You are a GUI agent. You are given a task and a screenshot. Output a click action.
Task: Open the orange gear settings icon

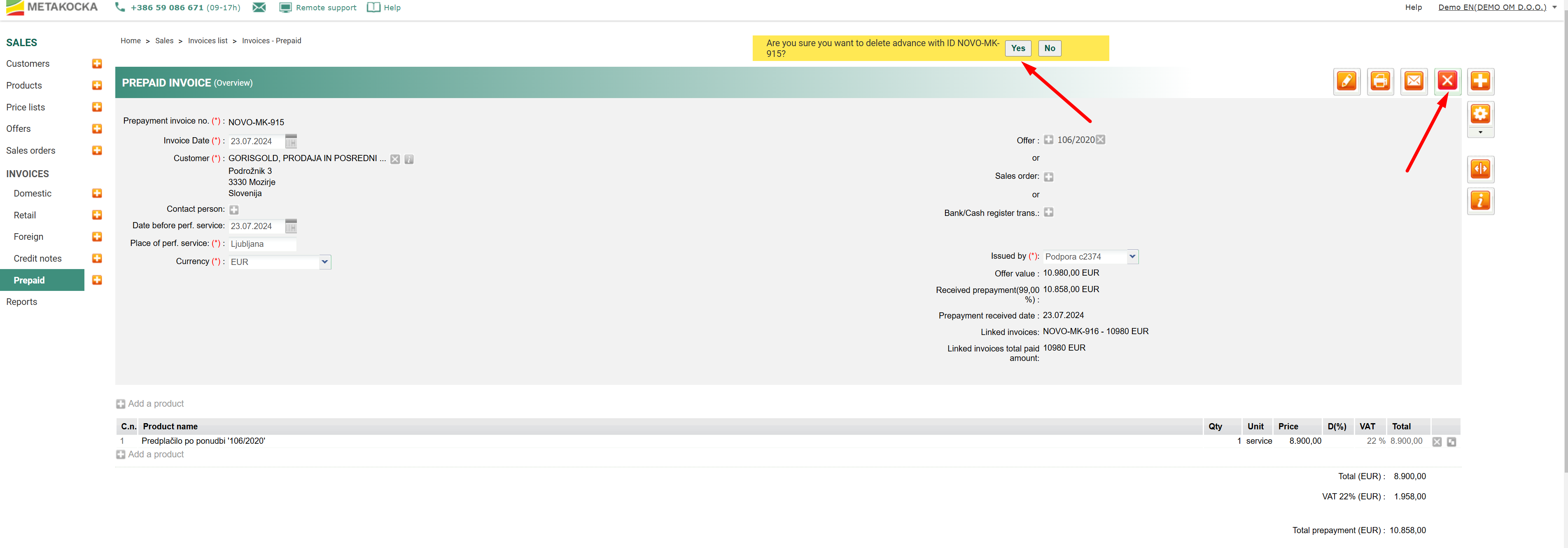(1480, 114)
